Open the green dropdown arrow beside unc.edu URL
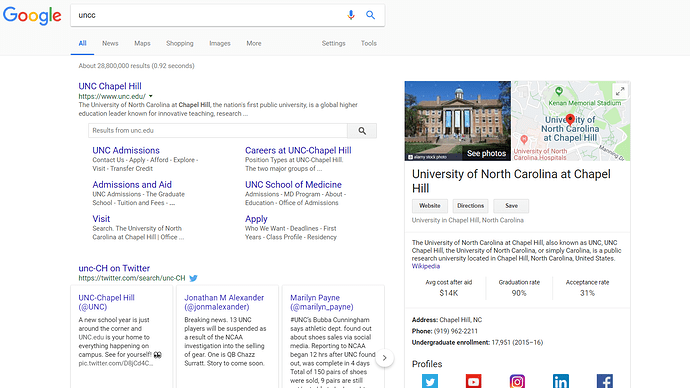Viewport: 690px width, 388px height. pos(151,96)
